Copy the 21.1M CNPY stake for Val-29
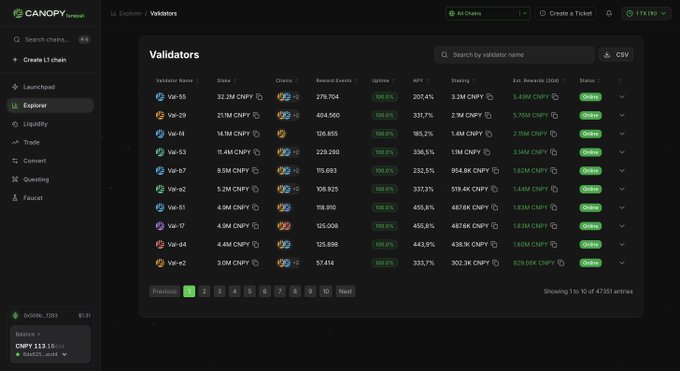Image resolution: width=680 pixels, height=371 pixels. 256,115
